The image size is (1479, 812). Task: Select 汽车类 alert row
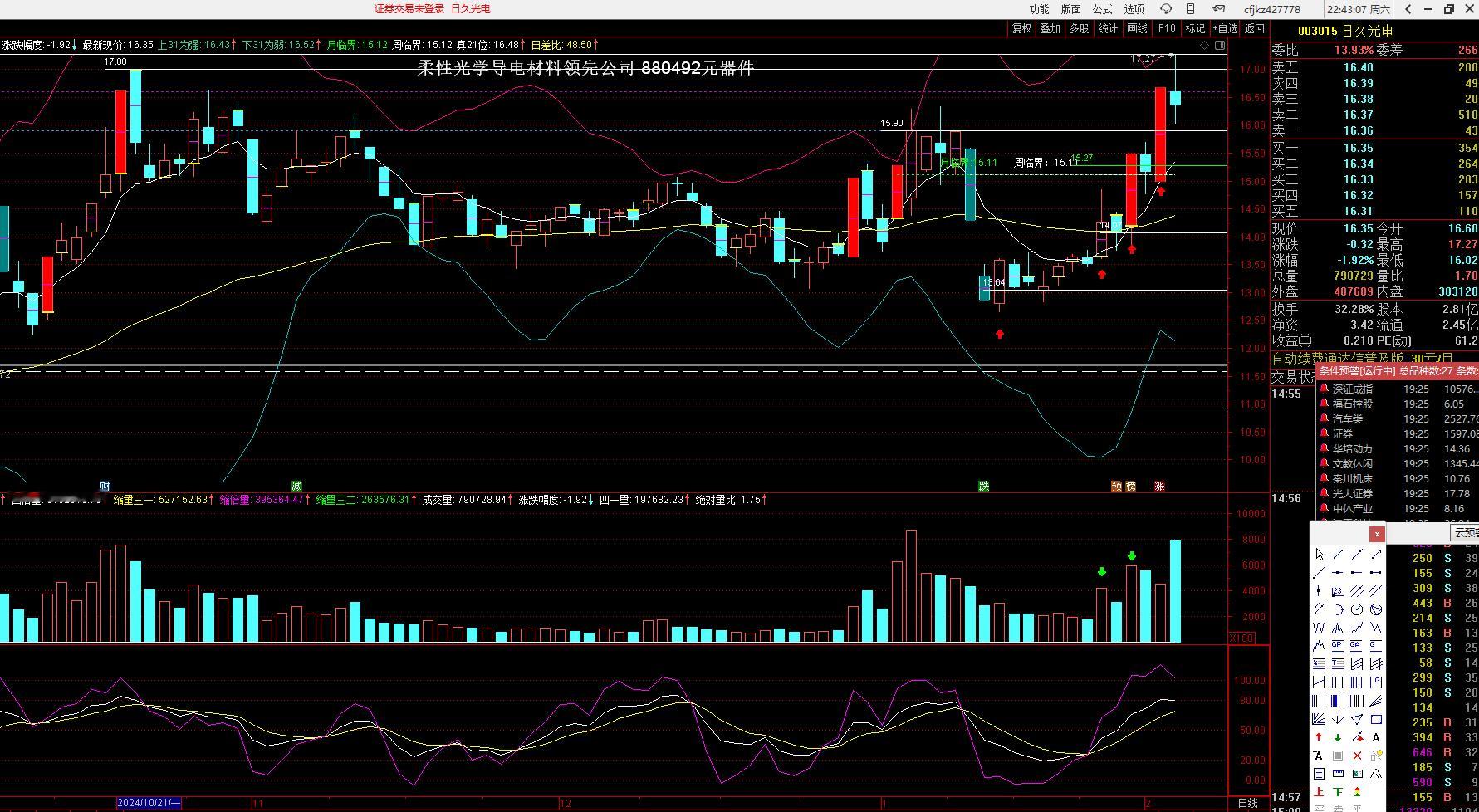1398,418
